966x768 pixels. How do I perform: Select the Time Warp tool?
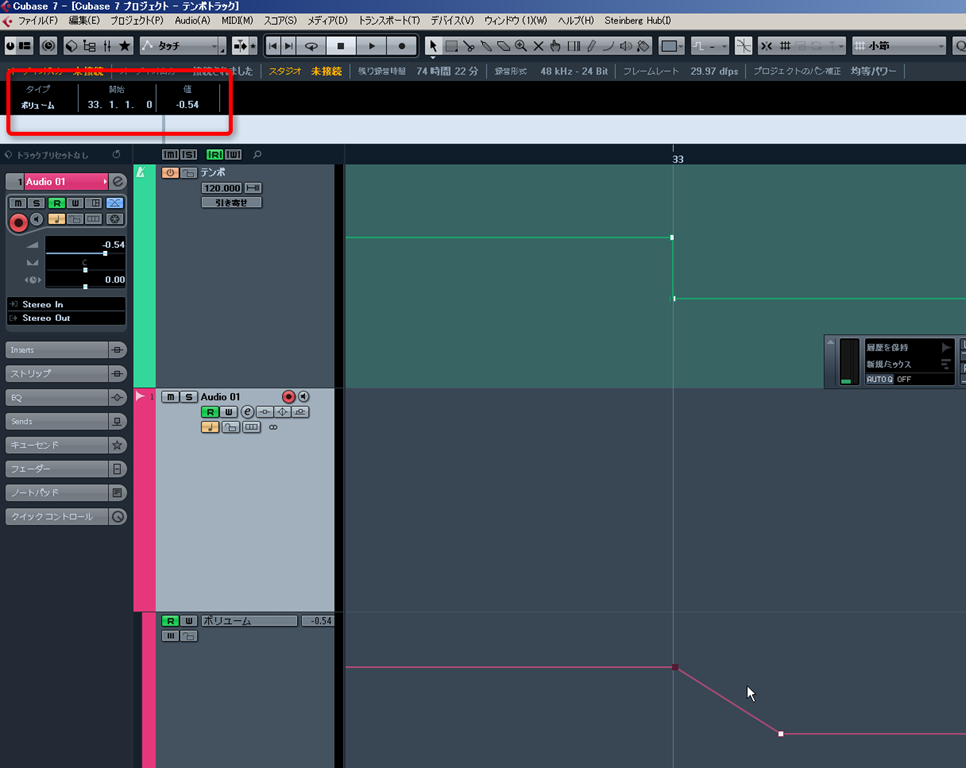[574, 46]
